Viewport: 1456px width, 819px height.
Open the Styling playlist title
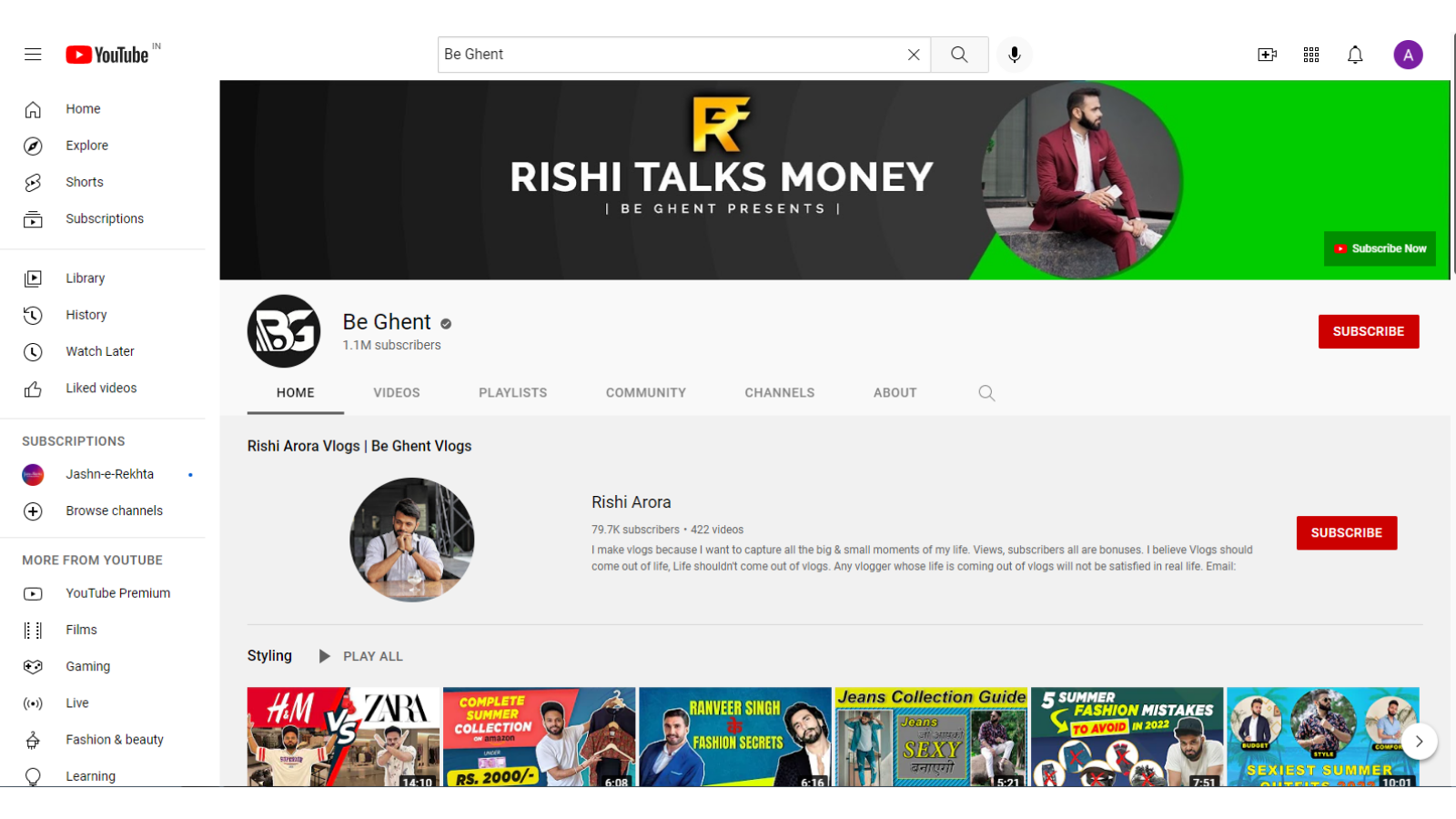tap(269, 656)
